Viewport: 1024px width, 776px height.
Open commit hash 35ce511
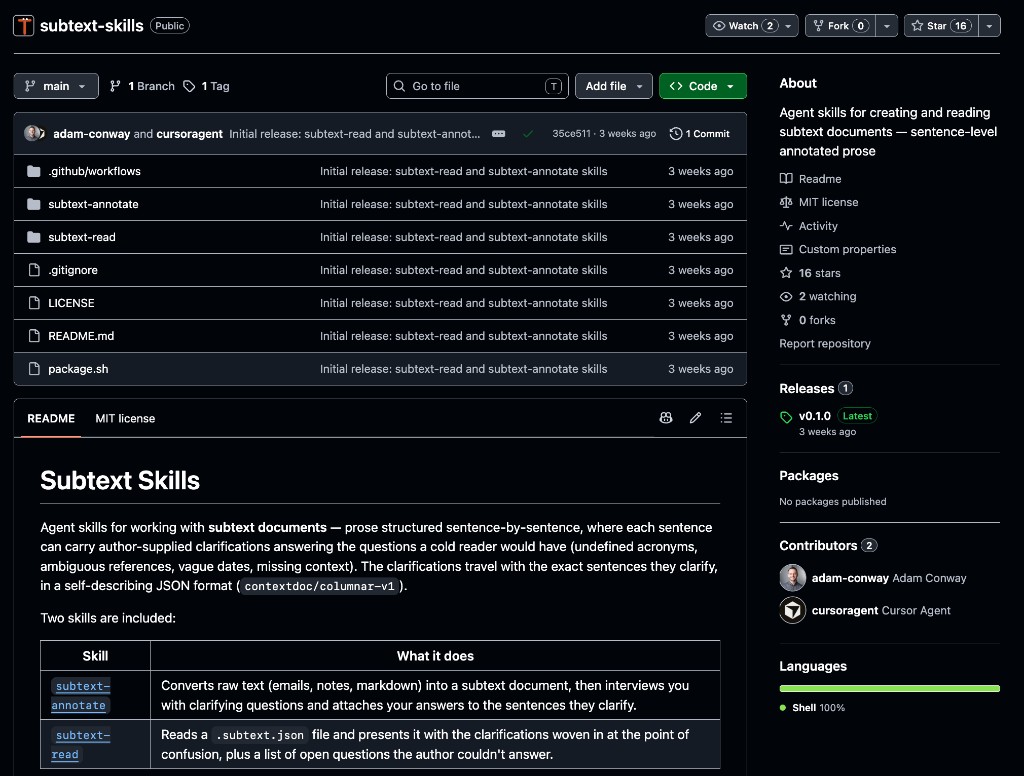571,134
